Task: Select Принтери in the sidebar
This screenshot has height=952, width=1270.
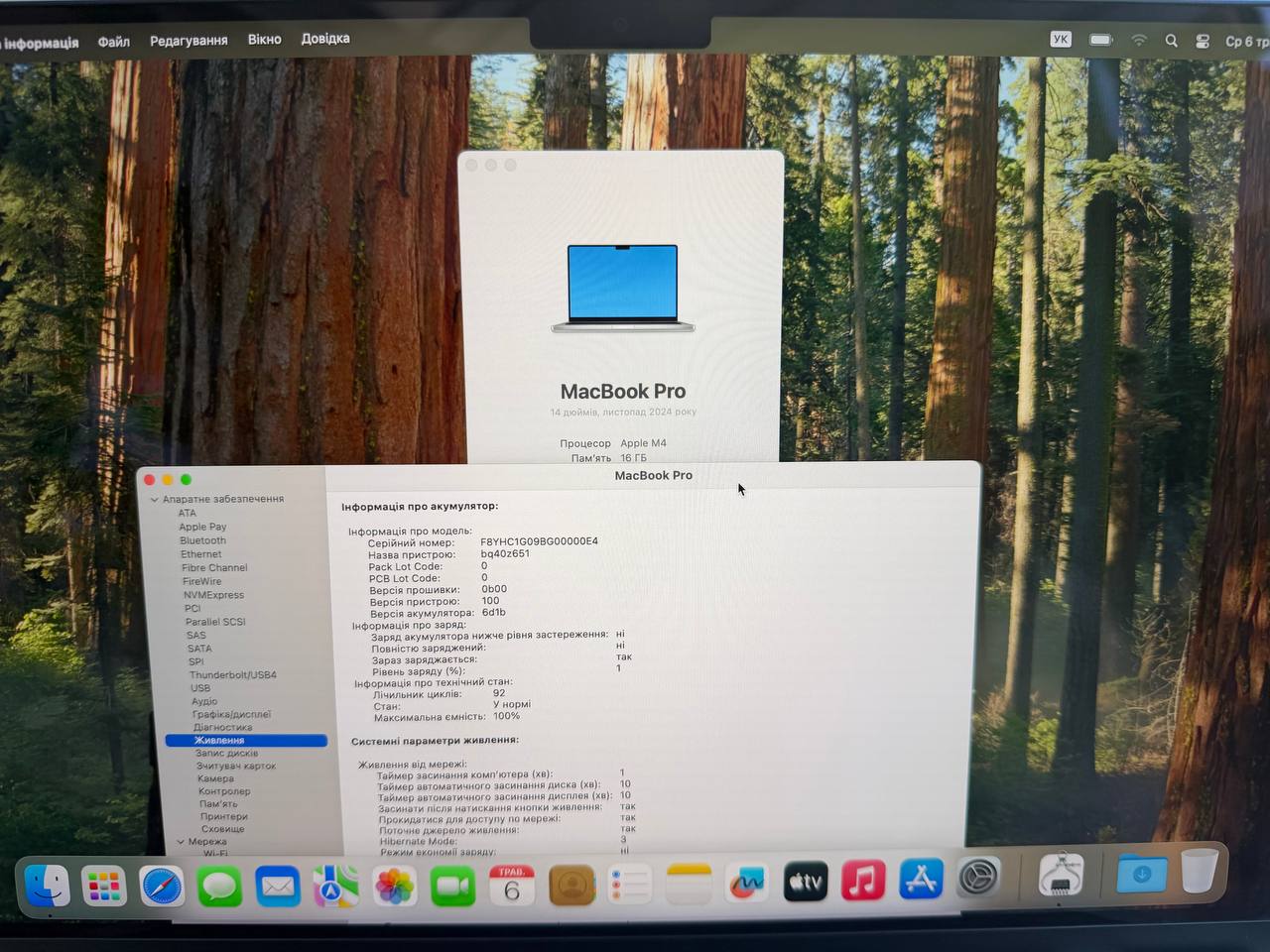Action: 223,816
